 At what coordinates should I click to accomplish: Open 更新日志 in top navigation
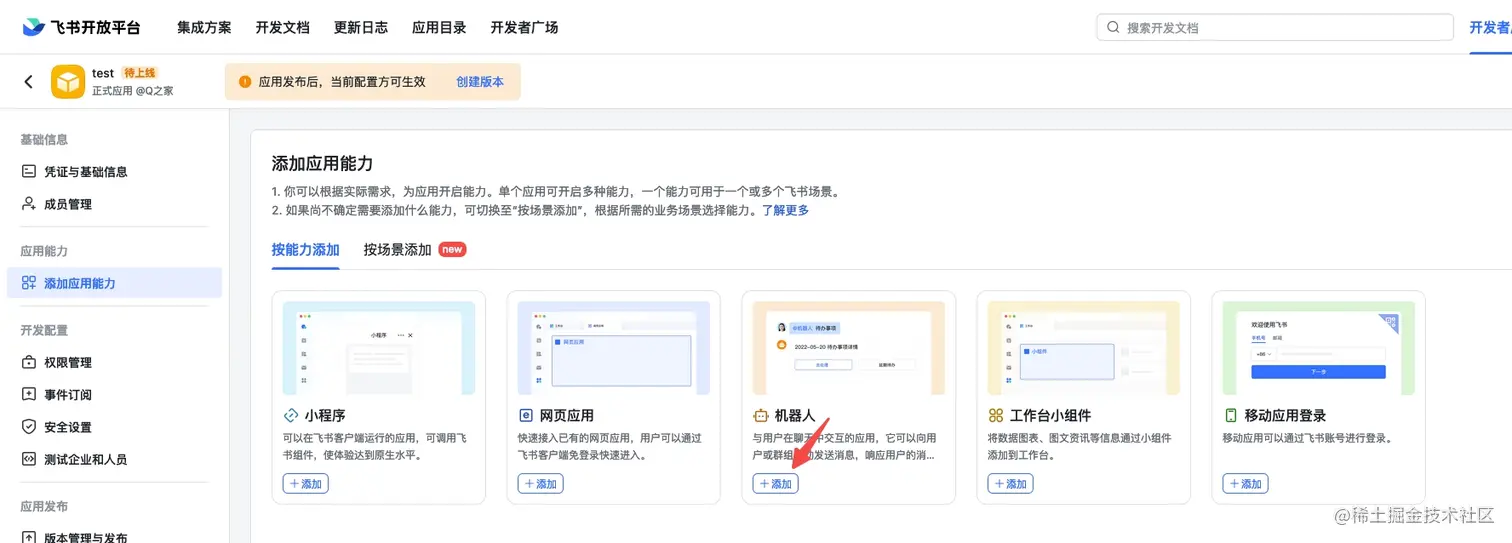pos(361,28)
